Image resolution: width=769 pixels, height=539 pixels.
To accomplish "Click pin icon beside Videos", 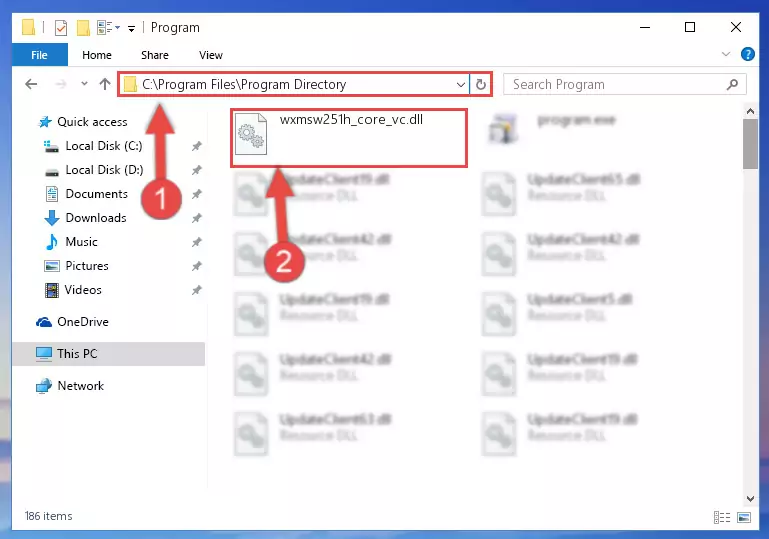I will 197,290.
